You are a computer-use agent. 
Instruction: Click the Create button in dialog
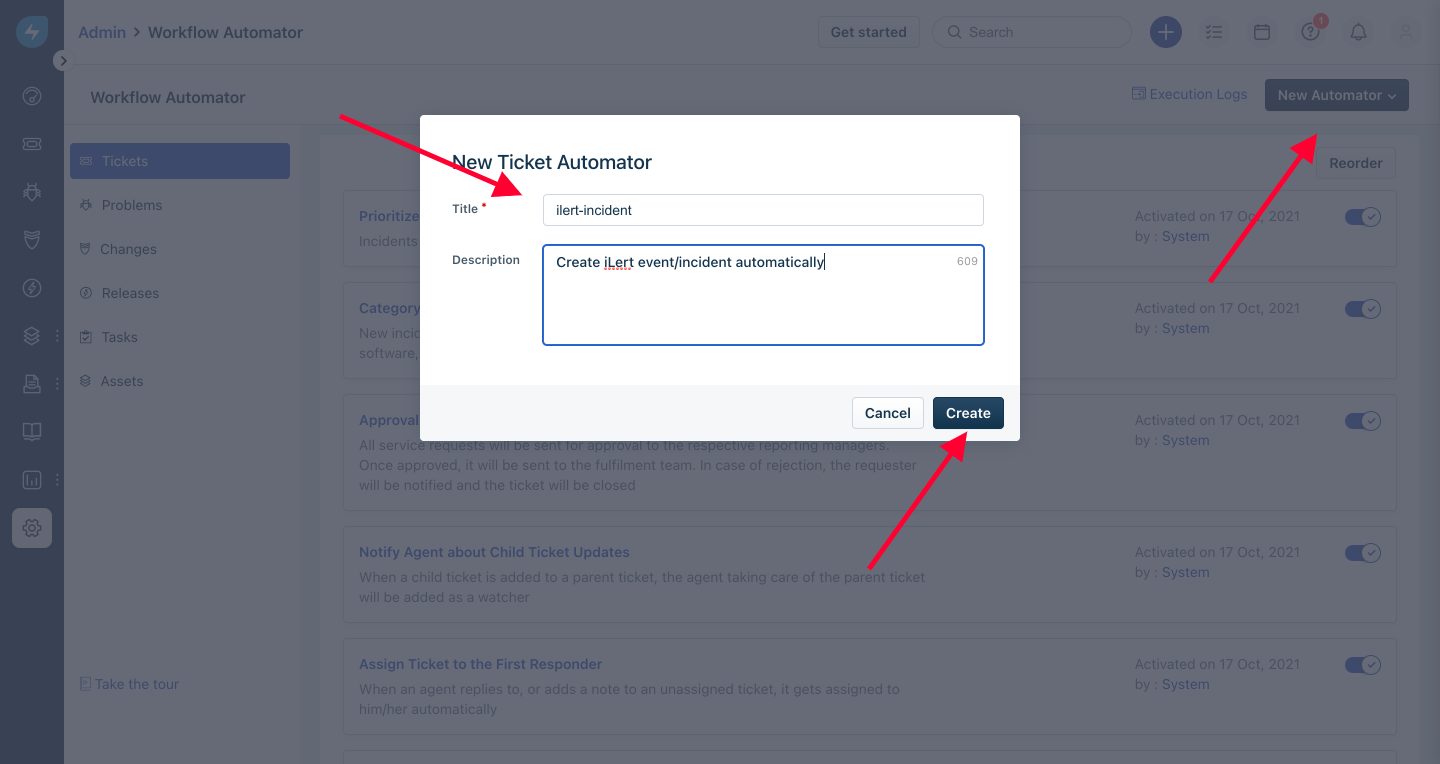968,413
